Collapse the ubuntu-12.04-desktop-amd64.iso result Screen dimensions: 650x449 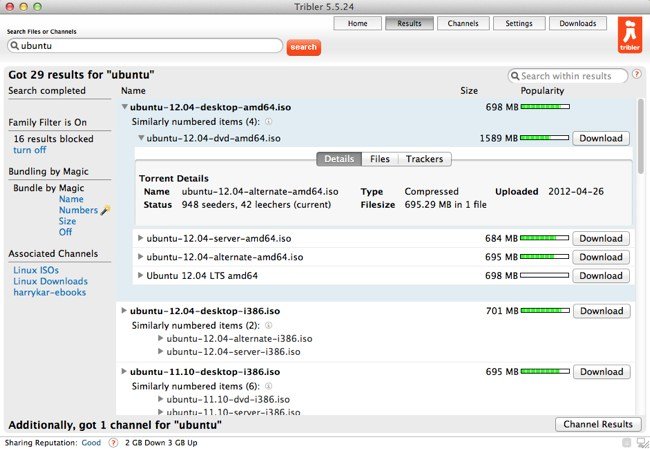[x=125, y=106]
